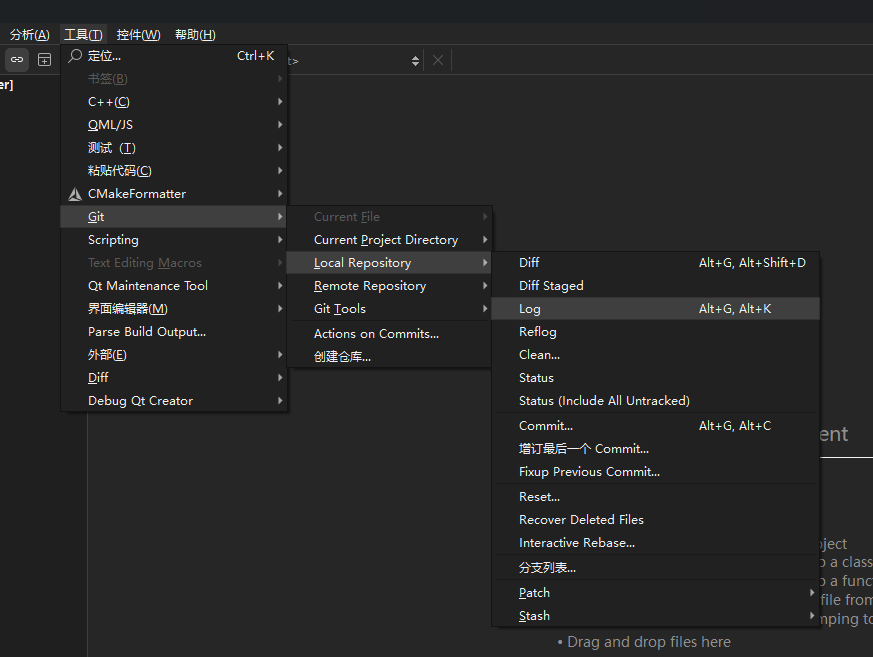Screen dimensions: 873x657
Task: Click the magnifier icon beside 定位
Action: point(75,56)
